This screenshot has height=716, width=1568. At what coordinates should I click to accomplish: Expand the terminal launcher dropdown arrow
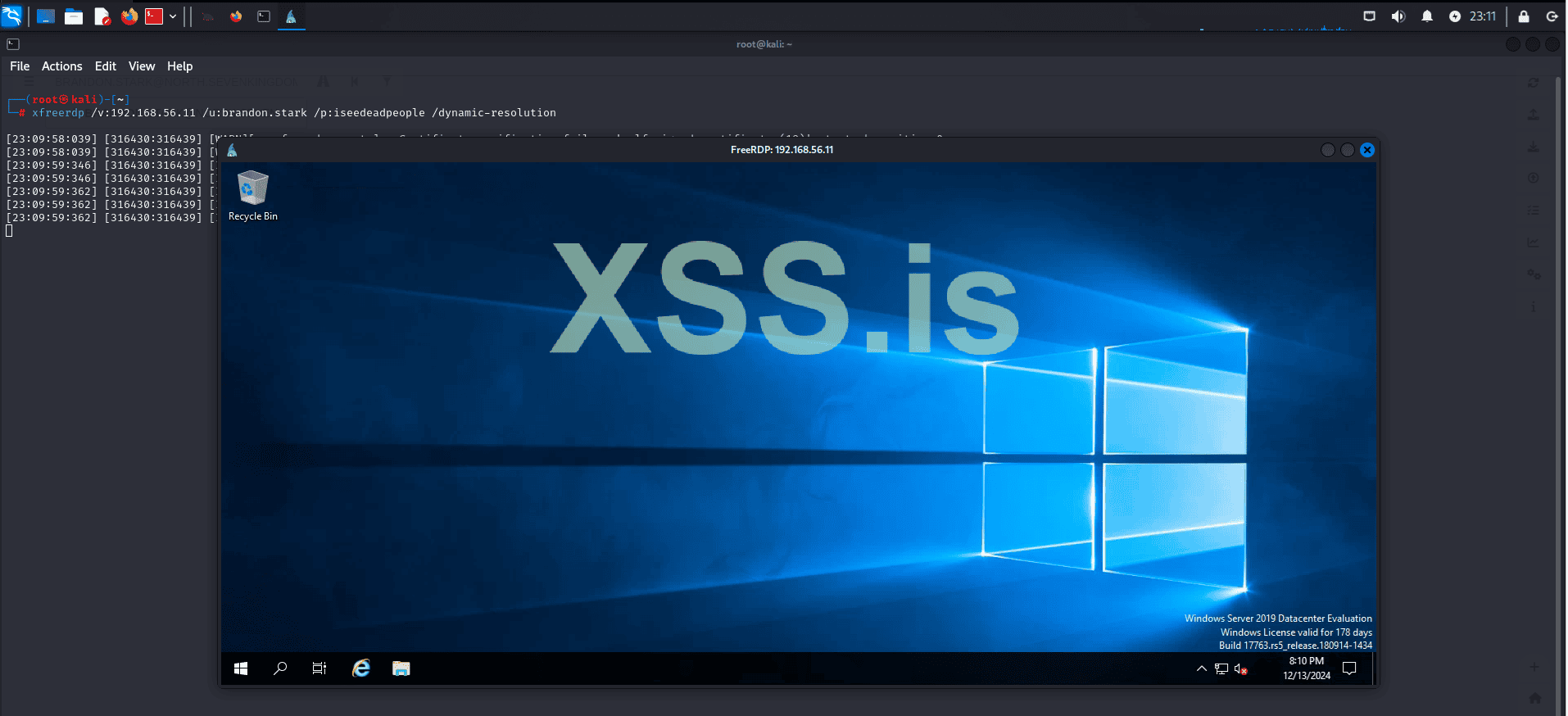pyautogui.click(x=173, y=16)
